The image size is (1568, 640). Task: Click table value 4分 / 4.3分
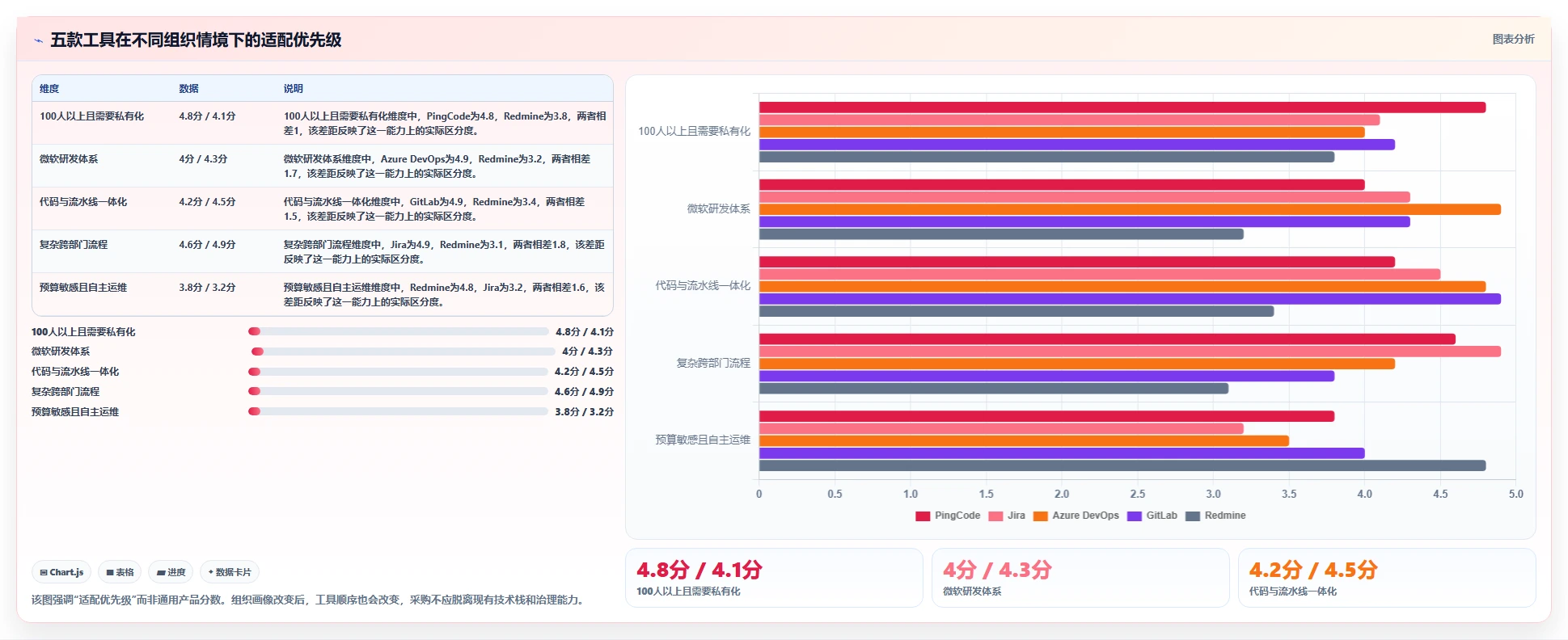point(203,159)
